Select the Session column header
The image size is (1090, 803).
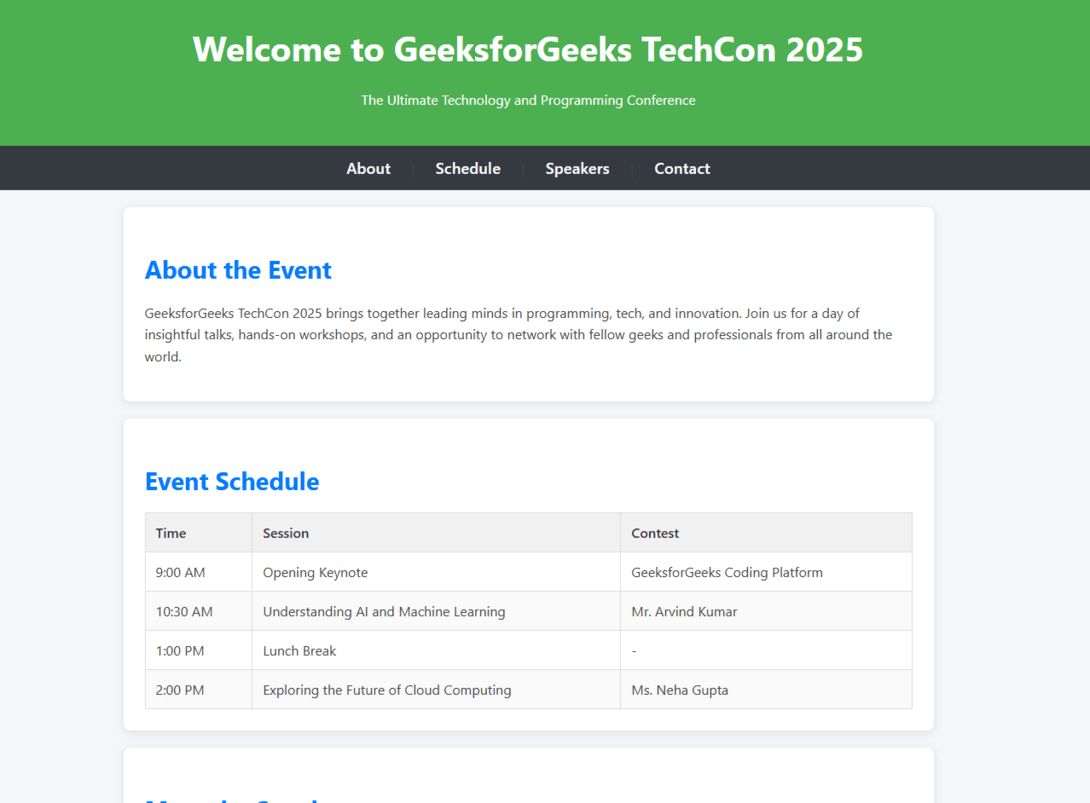(436, 533)
